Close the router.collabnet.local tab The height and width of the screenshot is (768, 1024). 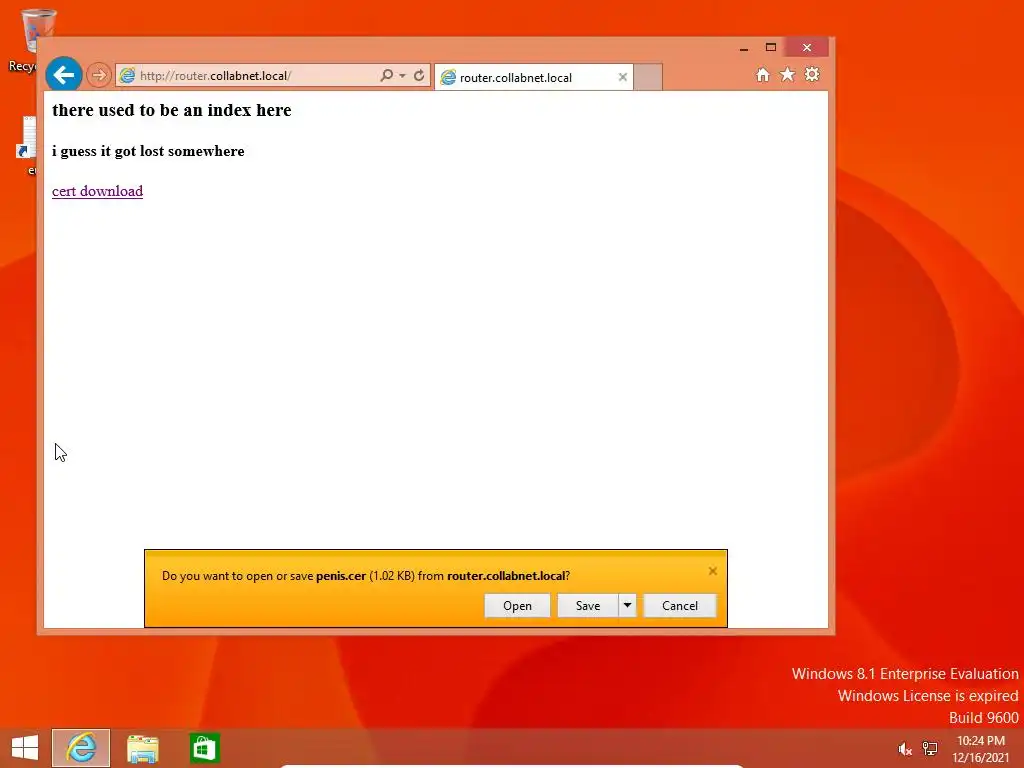[x=622, y=77]
